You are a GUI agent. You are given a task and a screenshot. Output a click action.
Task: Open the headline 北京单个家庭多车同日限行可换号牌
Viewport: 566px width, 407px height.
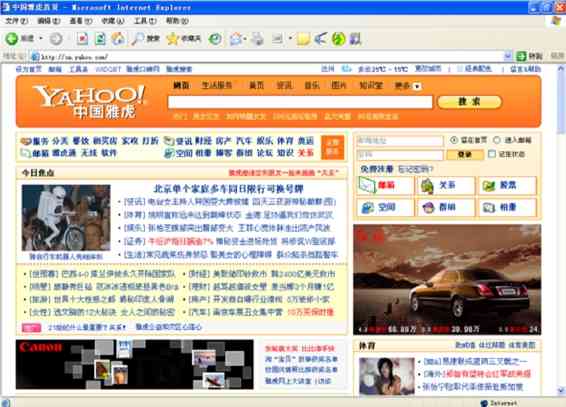click(x=228, y=189)
